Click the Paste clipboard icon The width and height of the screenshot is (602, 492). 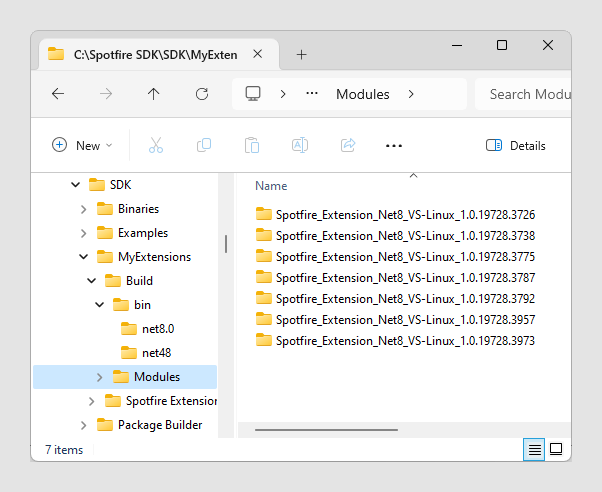pos(252,145)
